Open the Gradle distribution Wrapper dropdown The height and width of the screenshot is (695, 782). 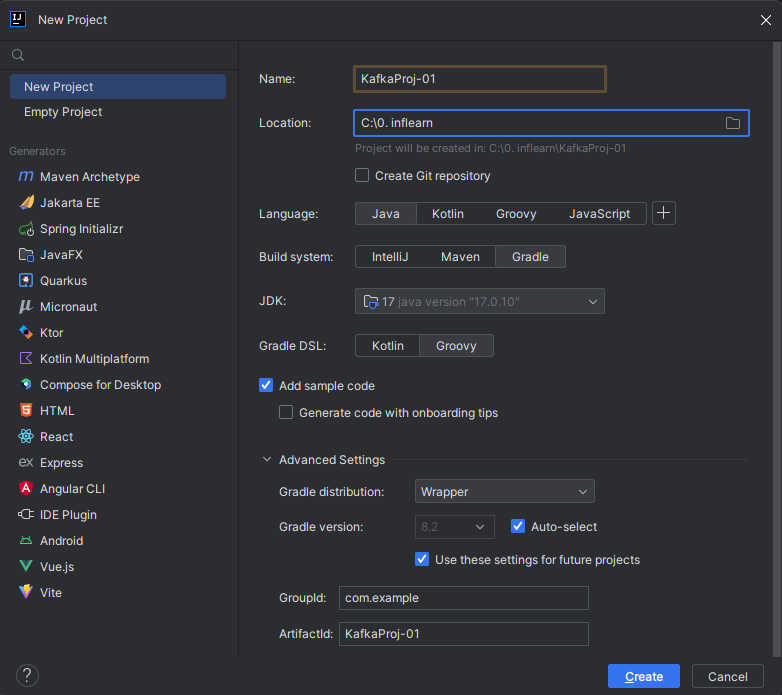[505, 492]
